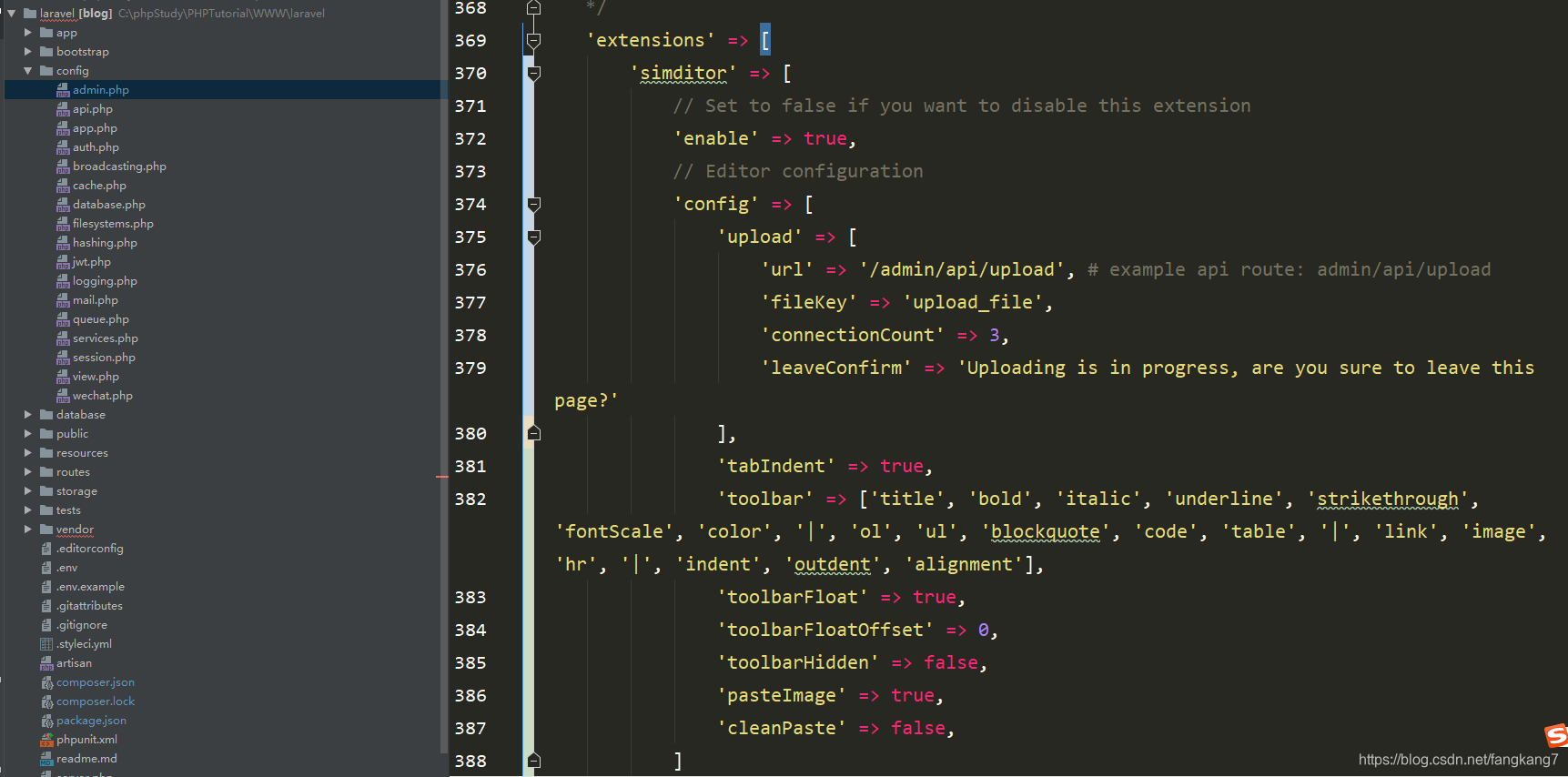
Task: Click the .editorconfig file icon
Action: pyautogui.click(x=46, y=549)
